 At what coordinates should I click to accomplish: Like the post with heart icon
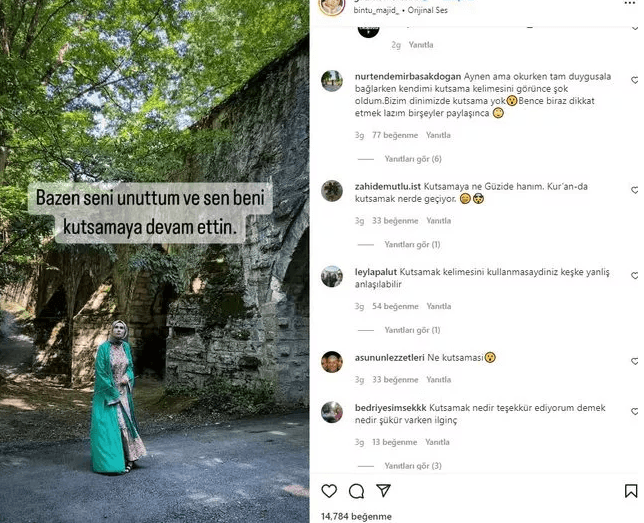(x=329, y=491)
